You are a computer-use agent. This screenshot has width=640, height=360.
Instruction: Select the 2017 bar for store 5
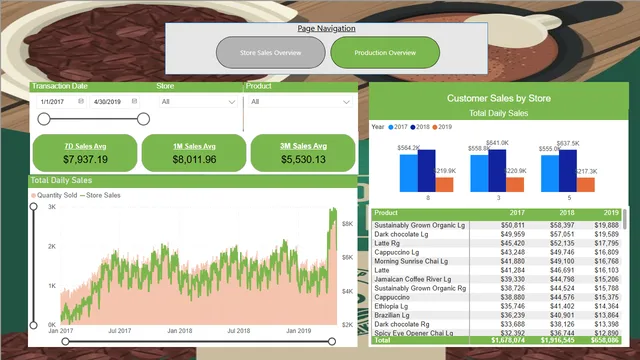click(550, 173)
